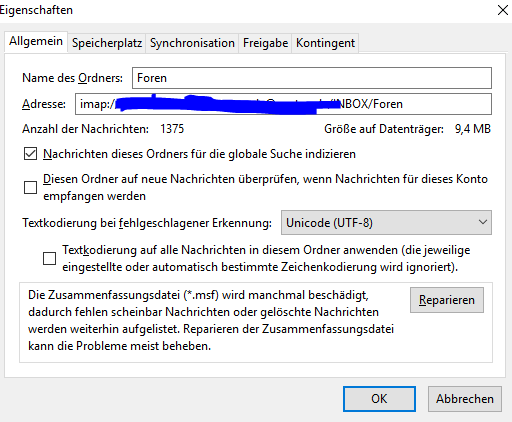The height and width of the screenshot is (422, 512).
Task: Open the Synchronisation tab
Action: point(192,43)
